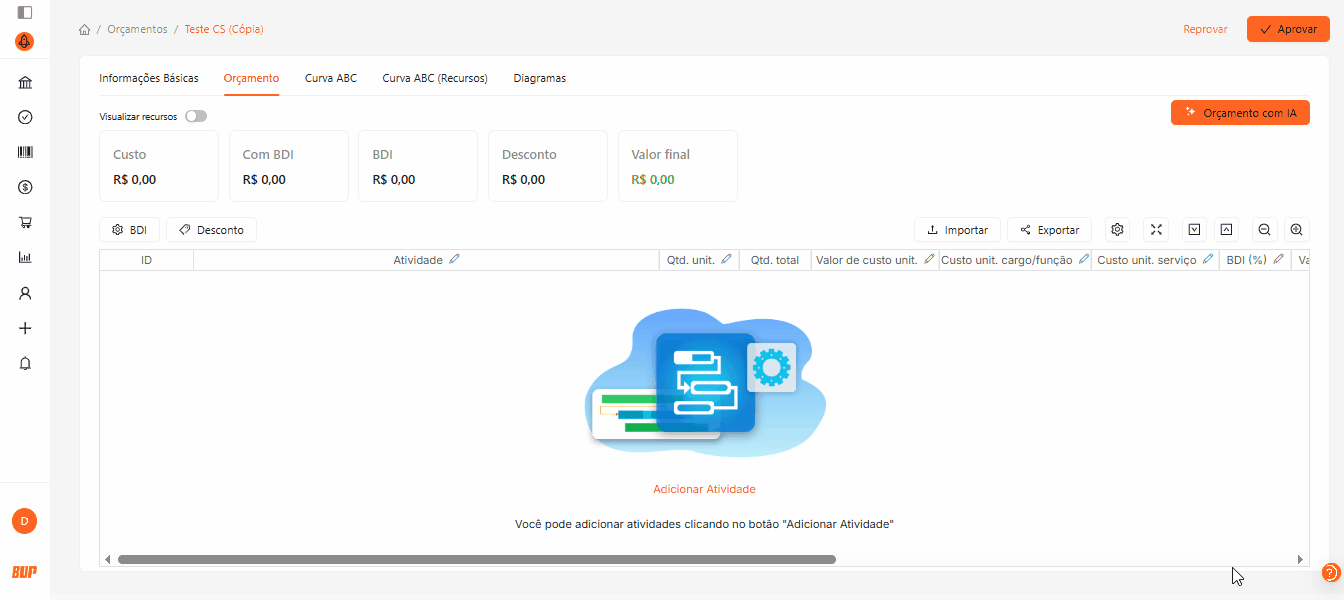Toggle the Visualizar recursos switch
1344x600 pixels.
click(196, 116)
